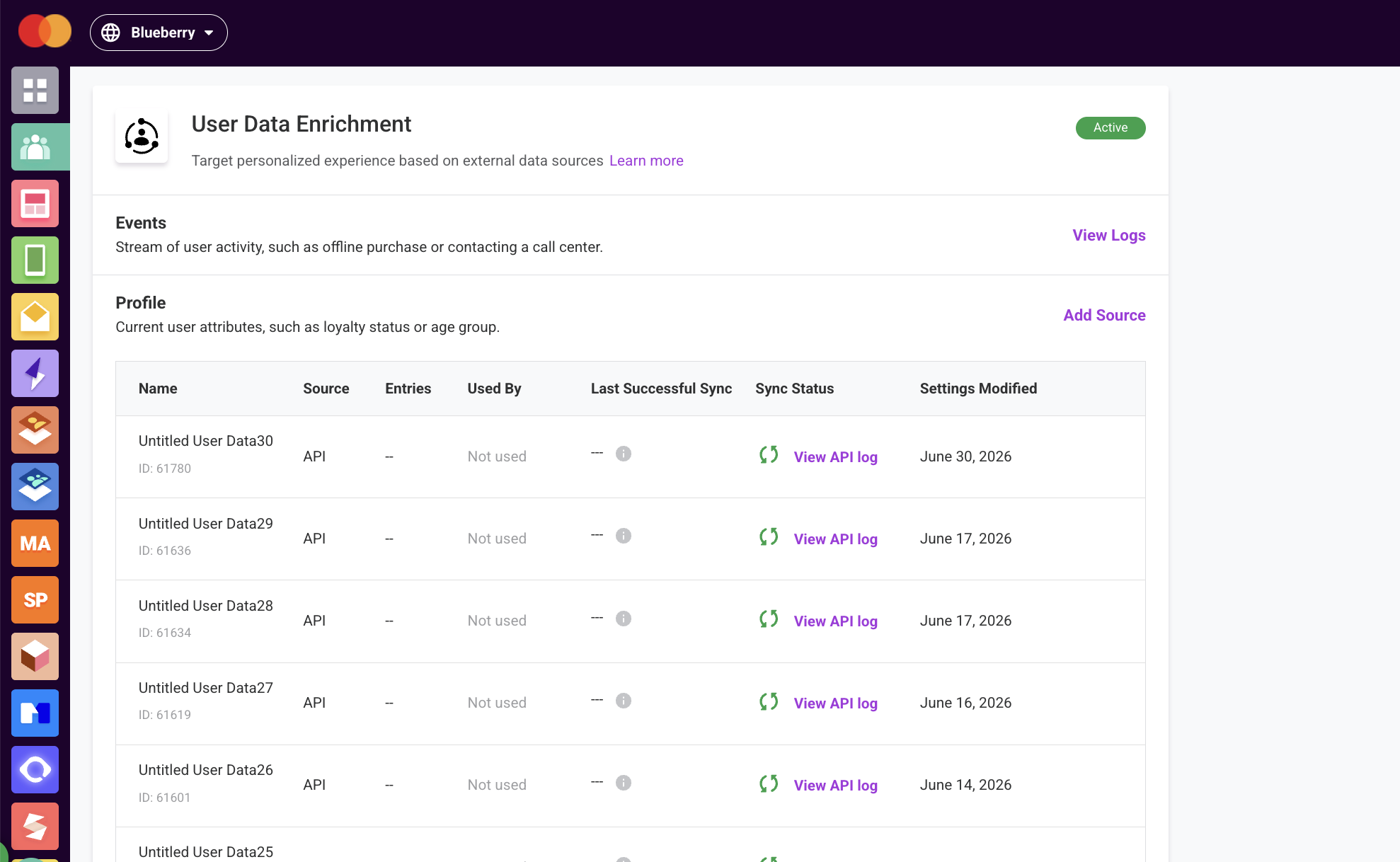Open the orange SP sidebar icon
This screenshot has height=862, width=1400.
[x=35, y=600]
